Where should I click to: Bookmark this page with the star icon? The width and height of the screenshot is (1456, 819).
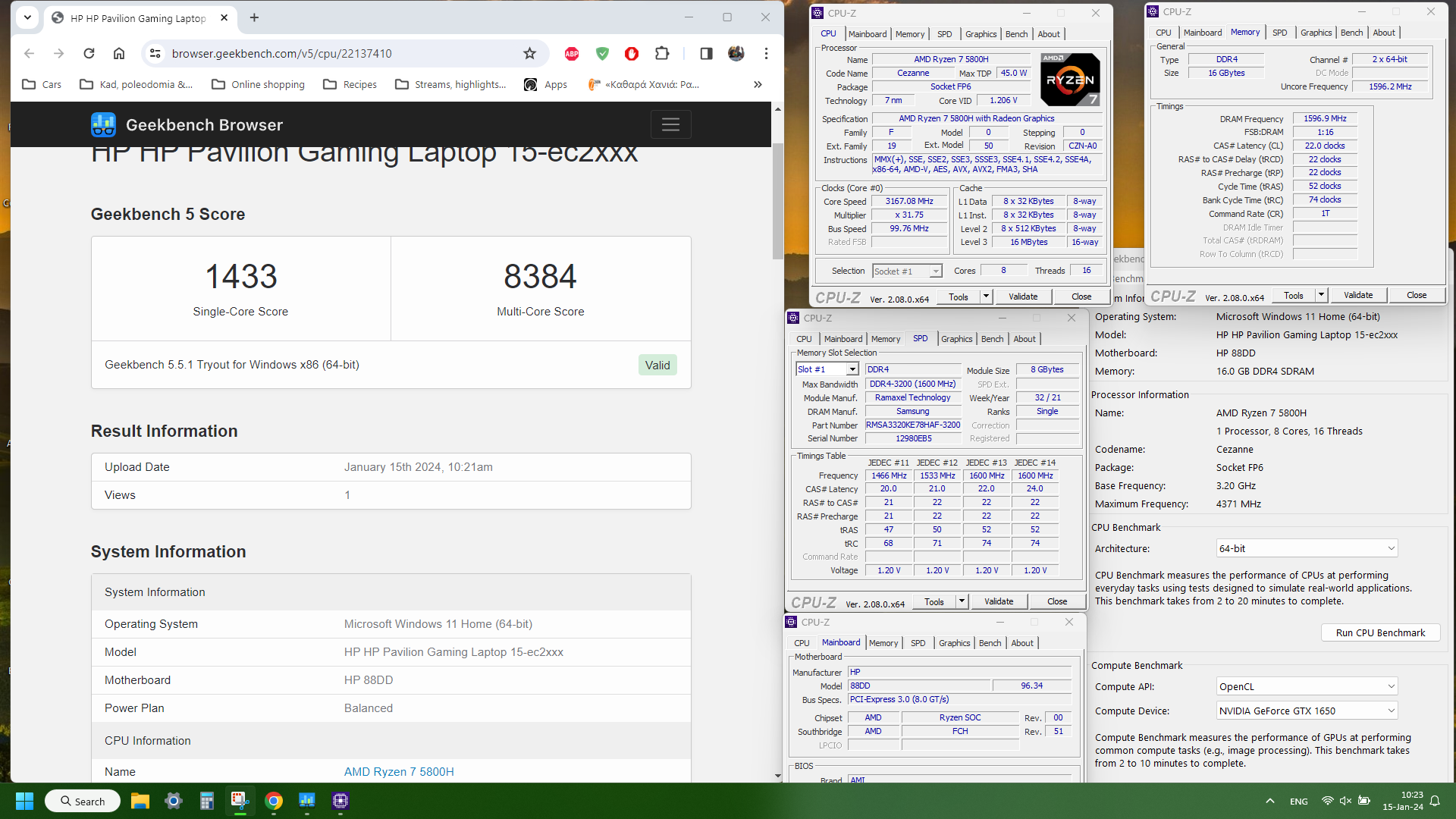[529, 53]
